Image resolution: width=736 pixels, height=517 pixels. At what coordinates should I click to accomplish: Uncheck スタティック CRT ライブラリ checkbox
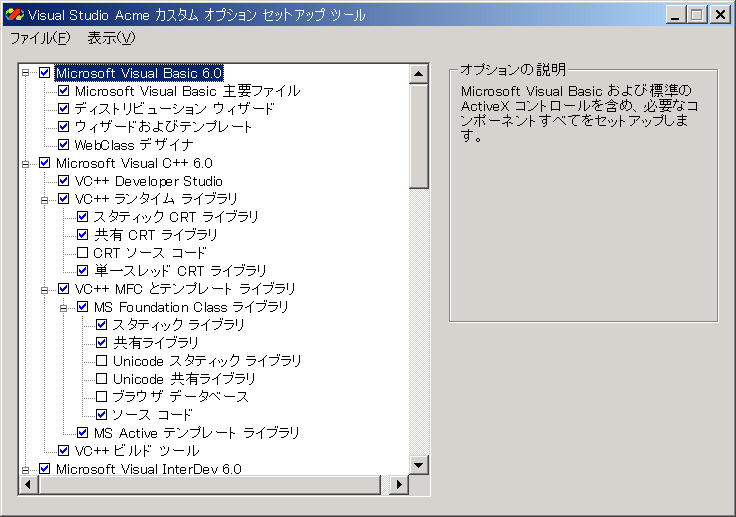tap(83, 216)
